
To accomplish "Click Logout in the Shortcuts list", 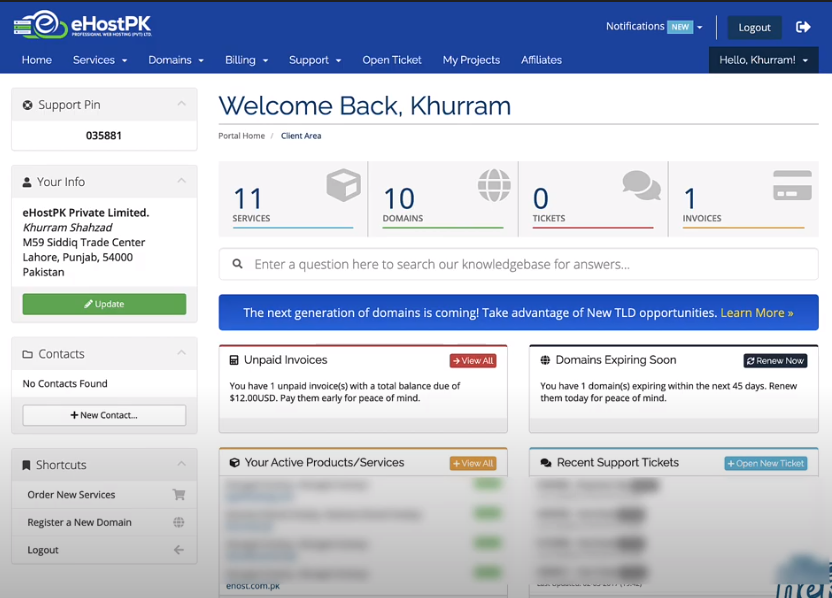I will [104, 550].
